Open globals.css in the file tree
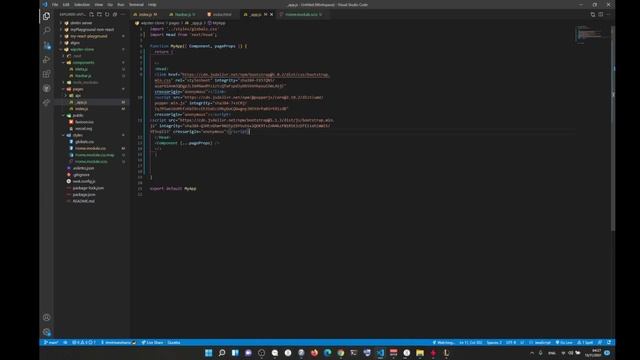The width and height of the screenshot is (640, 360). (84, 142)
